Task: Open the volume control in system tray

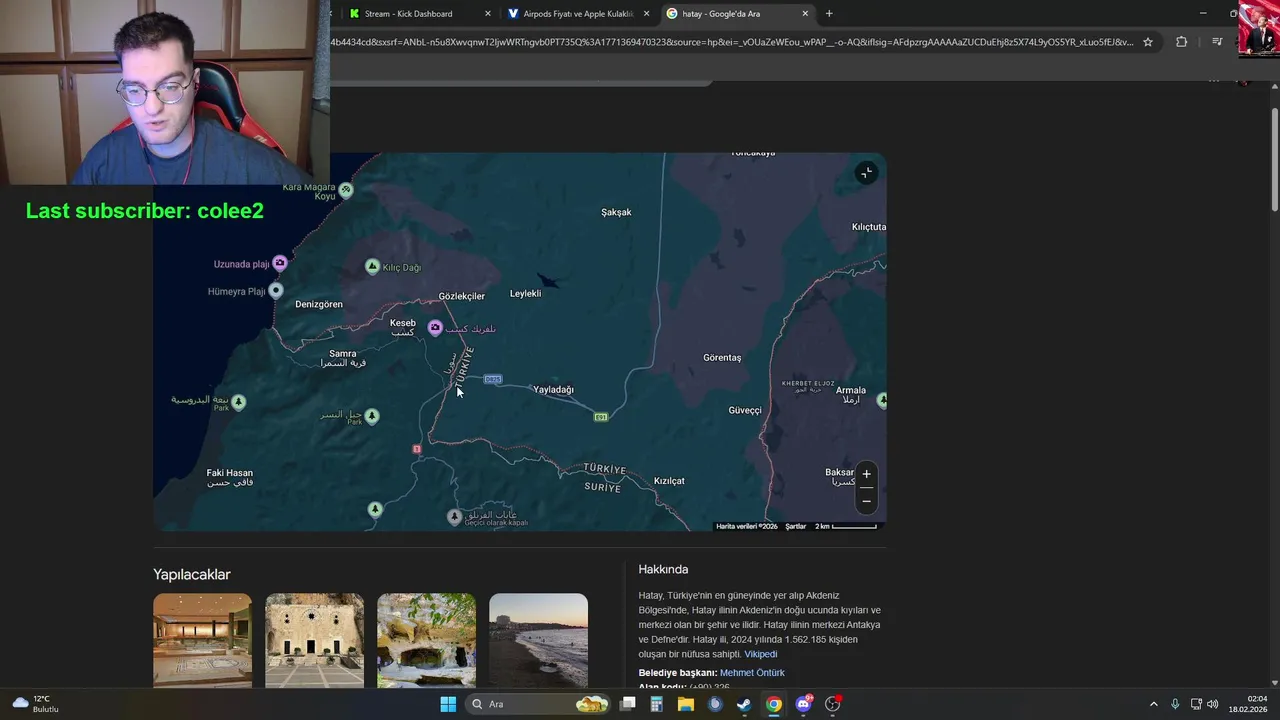Action: (1212, 704)
